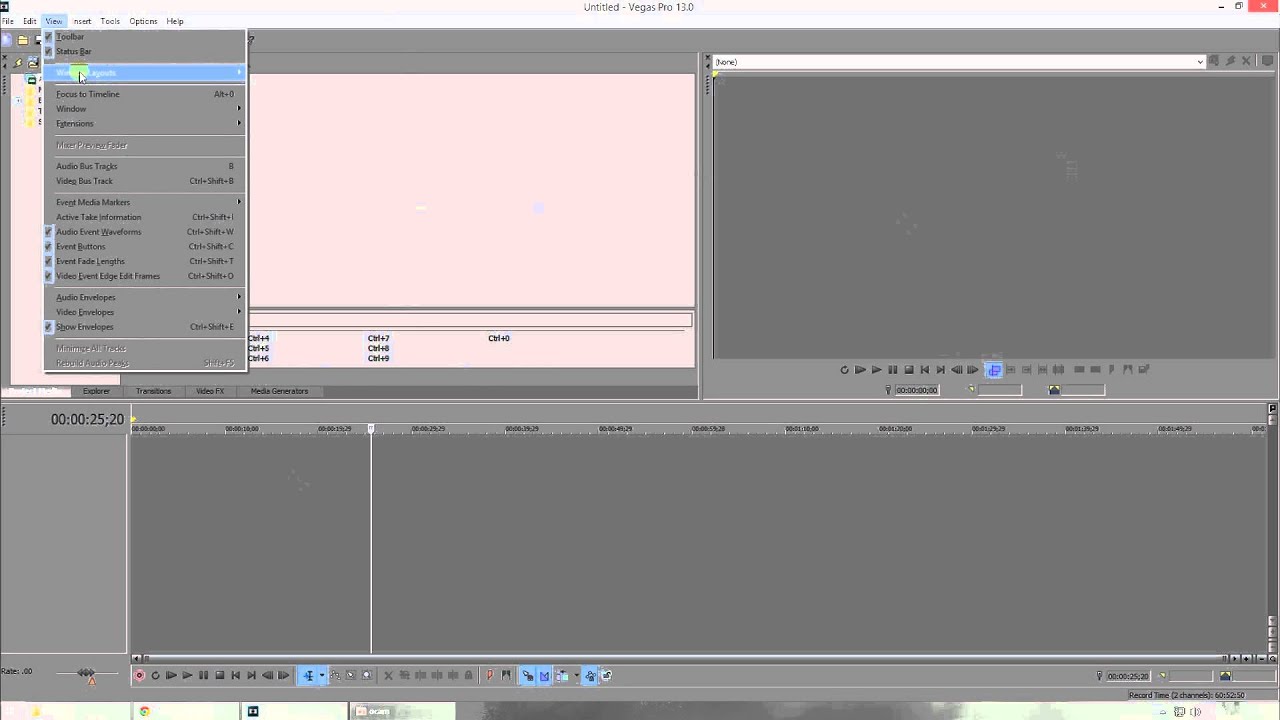The height and width of the screenshot is (720, 1280).
Task: Click the Lock event icon in timeline toolbar
Action: pos(468,676)
